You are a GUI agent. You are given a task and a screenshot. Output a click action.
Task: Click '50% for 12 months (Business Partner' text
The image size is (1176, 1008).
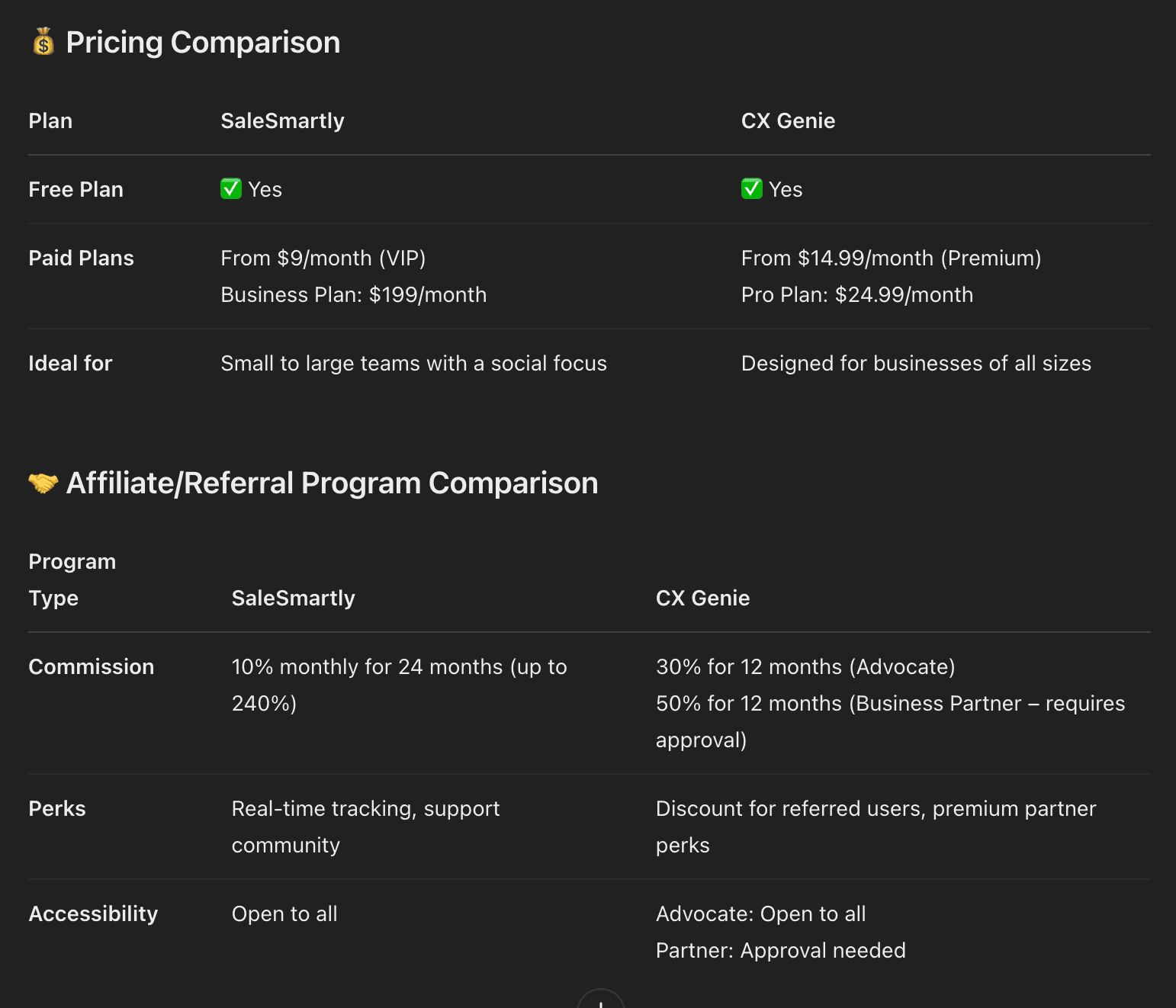pyautogui.click(x=838, y=703)
